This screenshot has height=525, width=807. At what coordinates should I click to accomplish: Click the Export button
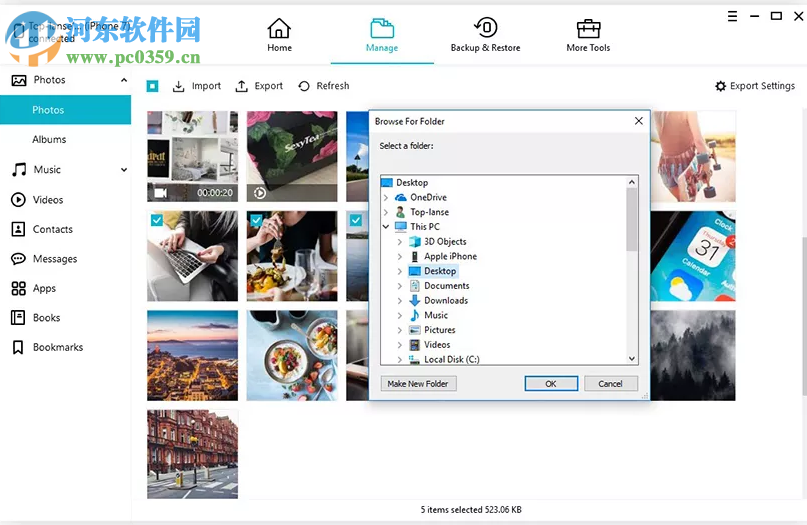259,86
